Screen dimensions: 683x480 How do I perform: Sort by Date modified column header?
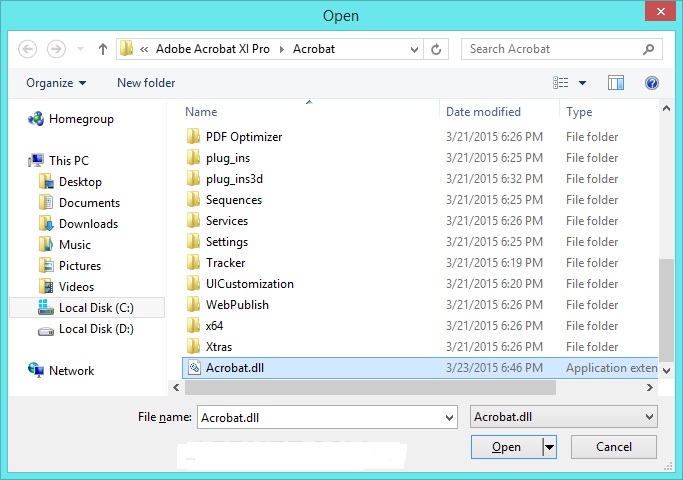[x=500, y=112]
